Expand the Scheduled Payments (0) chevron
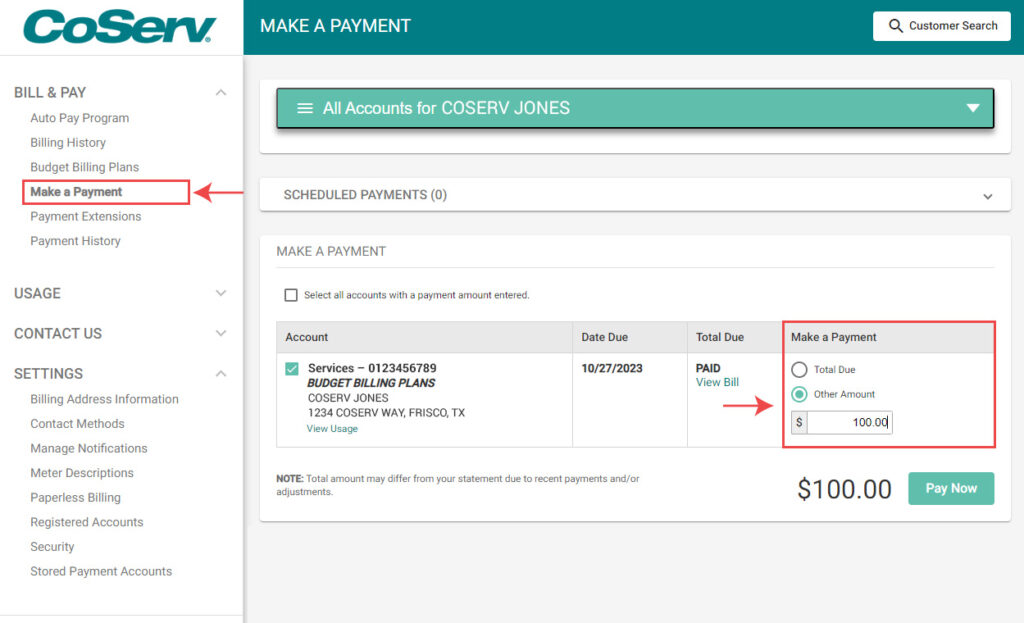 click(987, 196)
